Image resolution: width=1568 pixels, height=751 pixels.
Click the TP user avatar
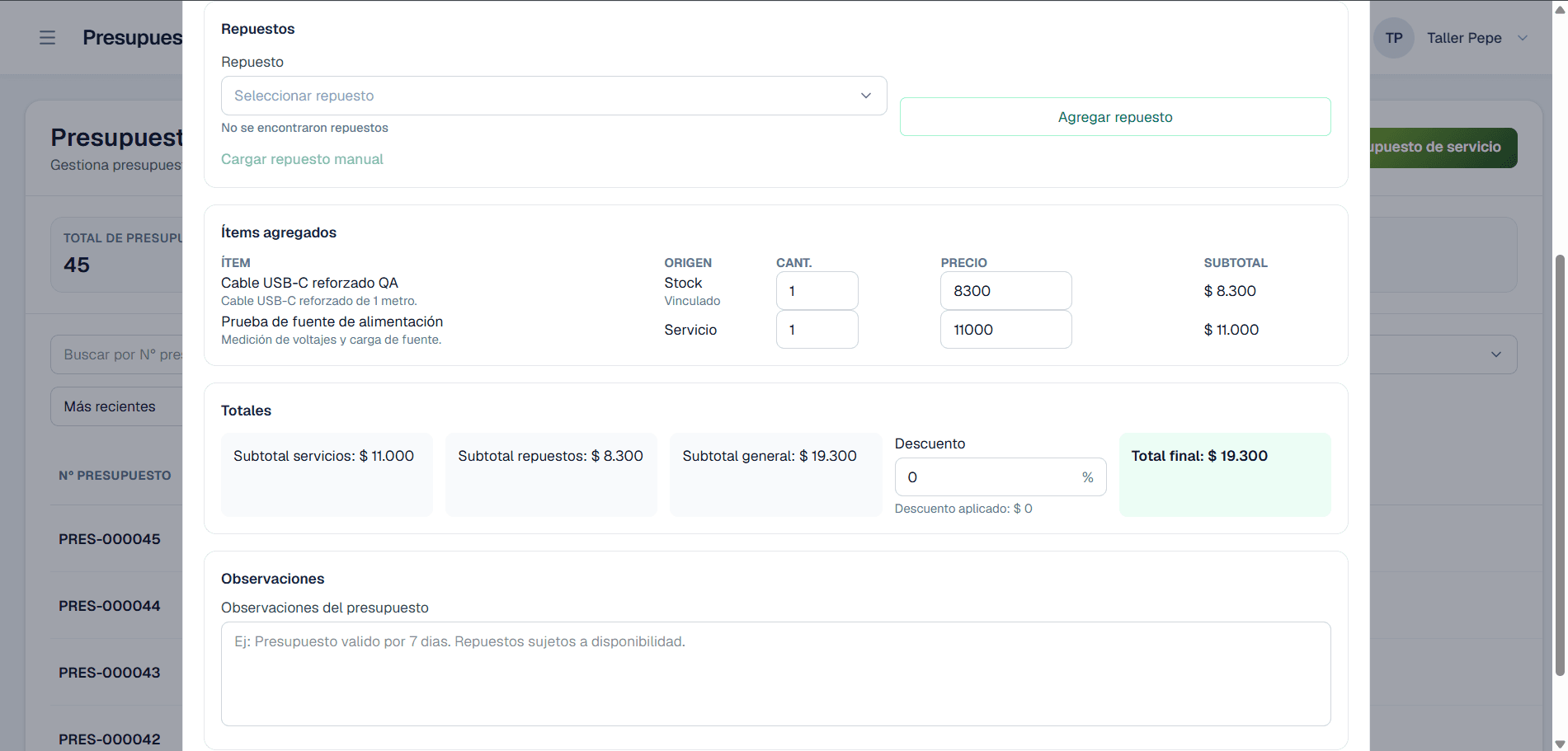pyautogui.click(x=1394, y=38)
